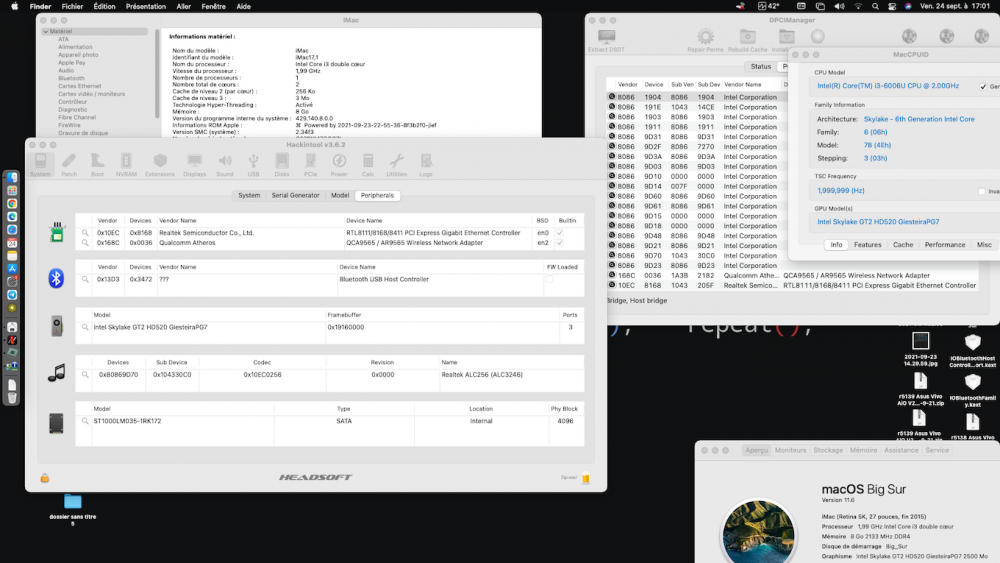Screen dimensions: 1000x563
Task: Open the Performance tab in MacCPUID
Action: click(945, 245)
